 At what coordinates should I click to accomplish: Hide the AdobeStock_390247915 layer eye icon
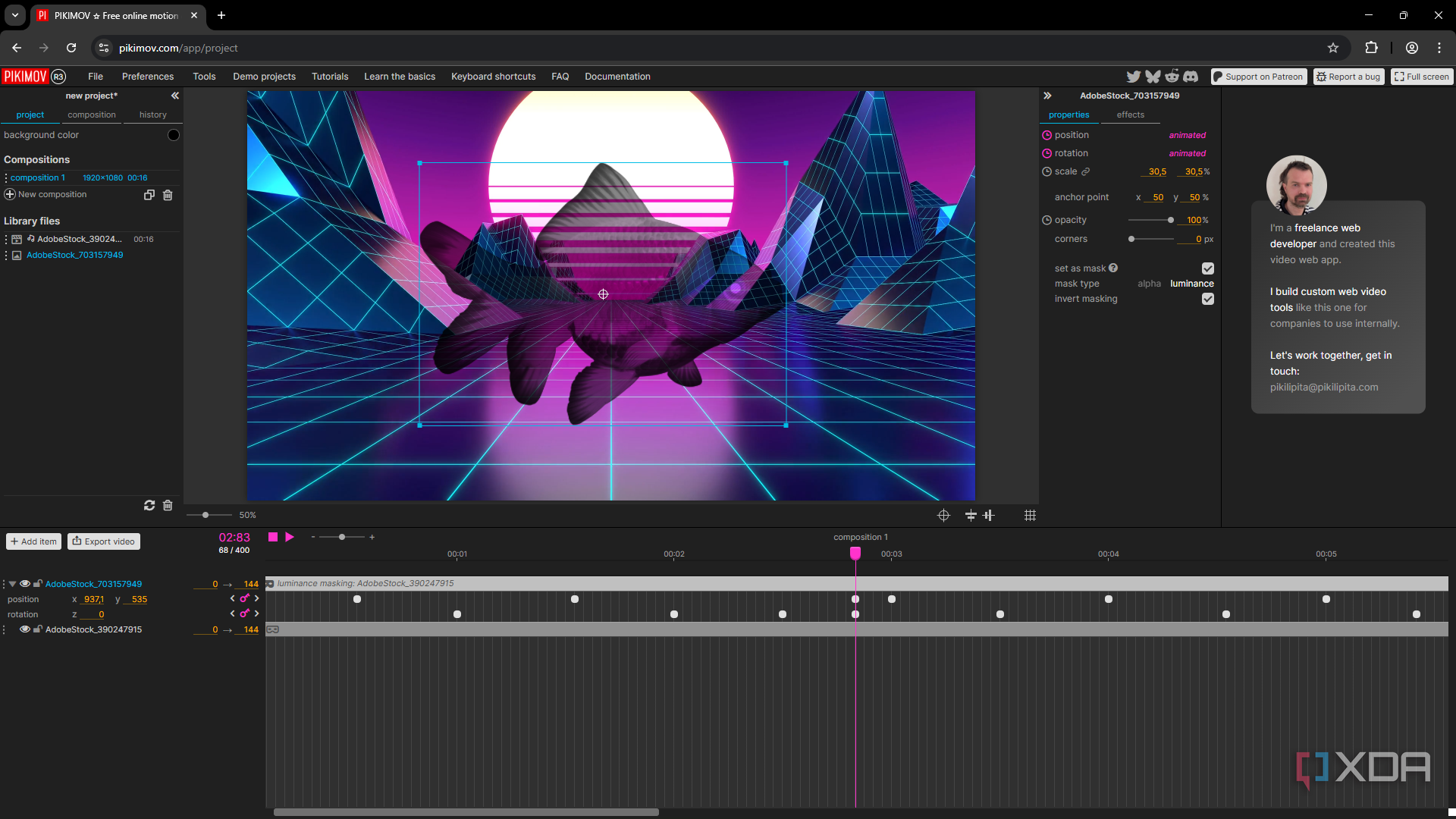[x=25, y=629]
